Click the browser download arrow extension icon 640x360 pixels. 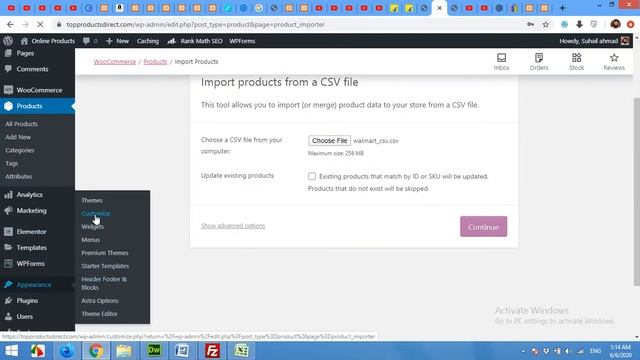click(x=579, y=24)
